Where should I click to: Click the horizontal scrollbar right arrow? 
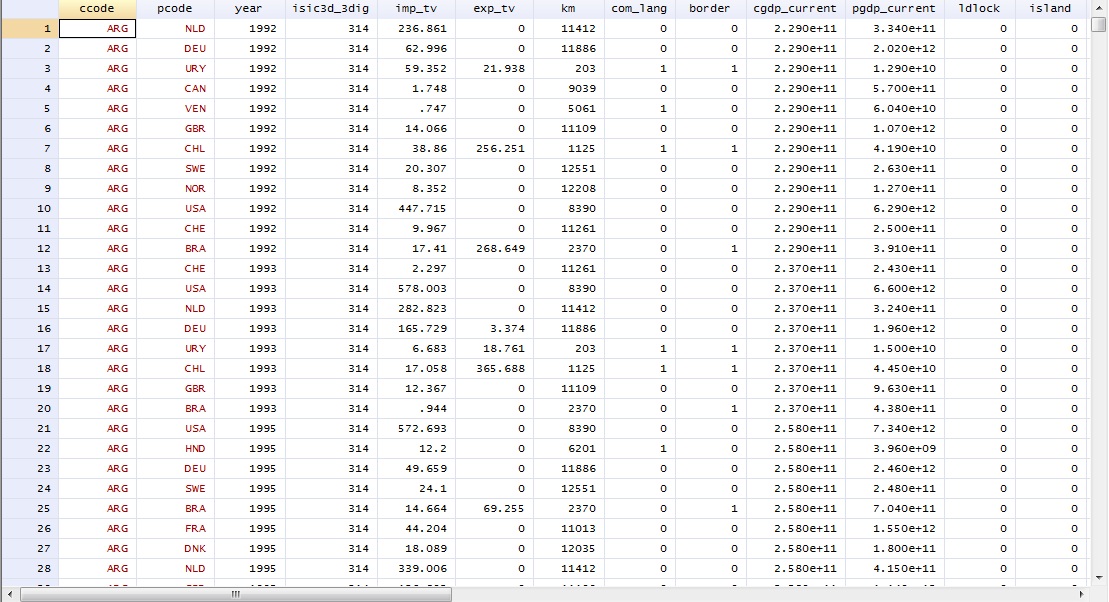pos(1077,594)
